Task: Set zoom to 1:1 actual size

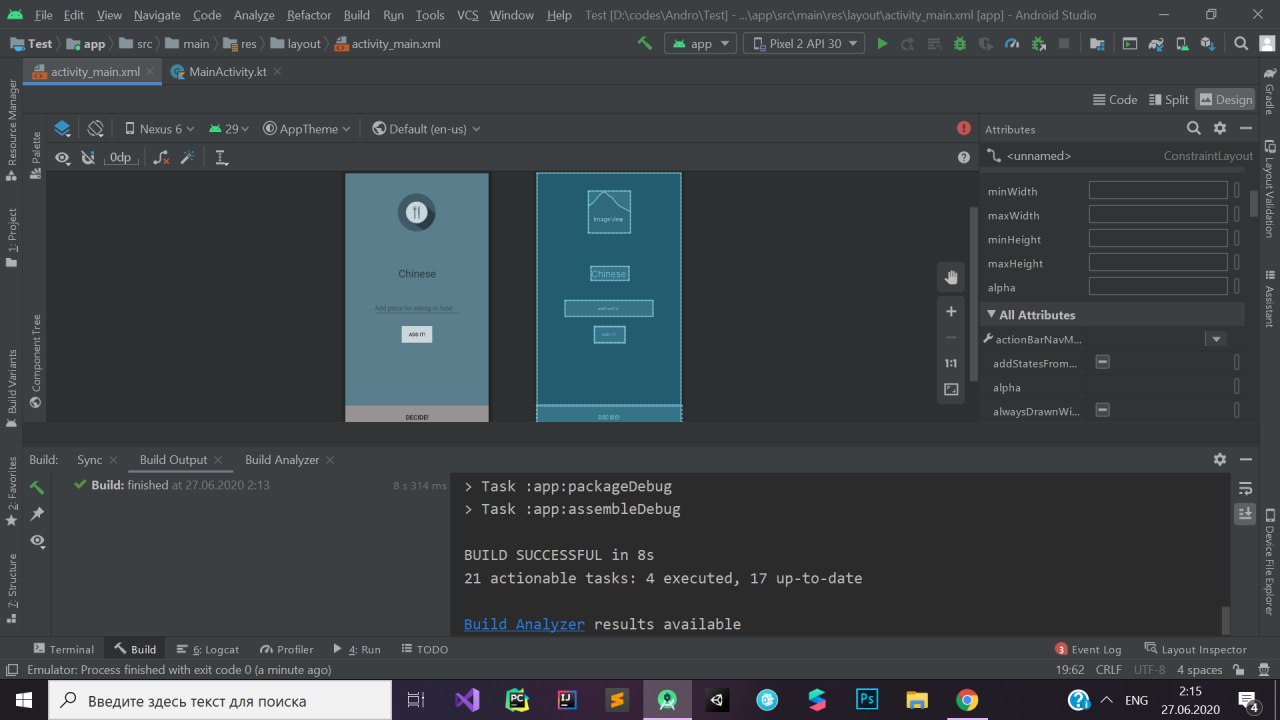Action: tap(951, 364)
